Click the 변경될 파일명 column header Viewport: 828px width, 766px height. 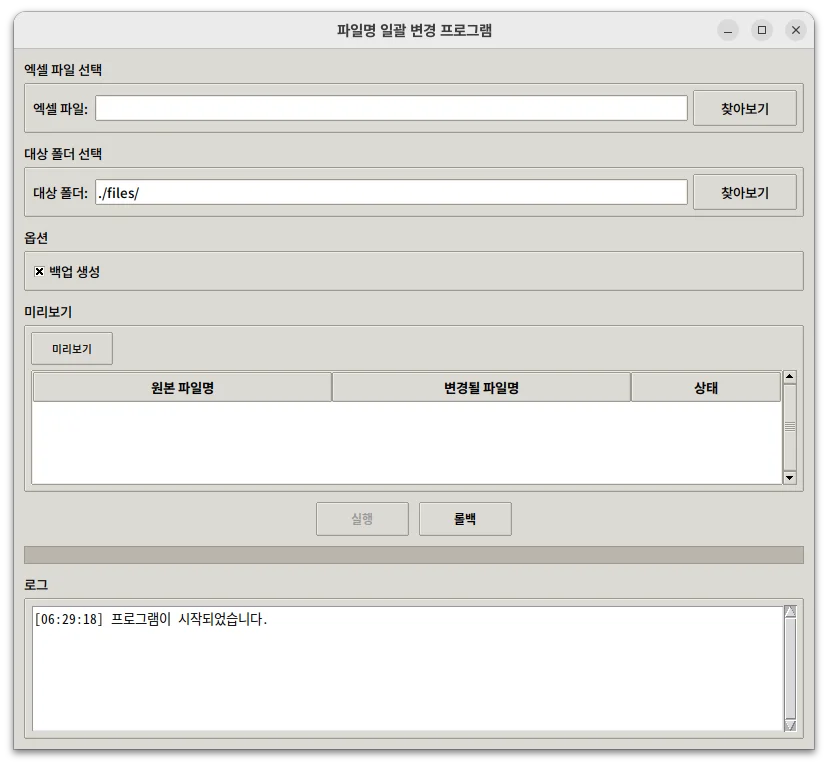481,387
